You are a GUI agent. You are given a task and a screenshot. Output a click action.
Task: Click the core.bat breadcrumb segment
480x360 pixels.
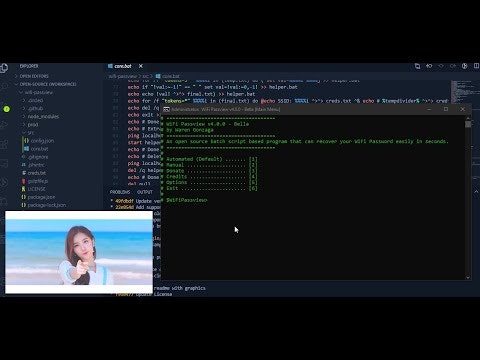[168, 76]
